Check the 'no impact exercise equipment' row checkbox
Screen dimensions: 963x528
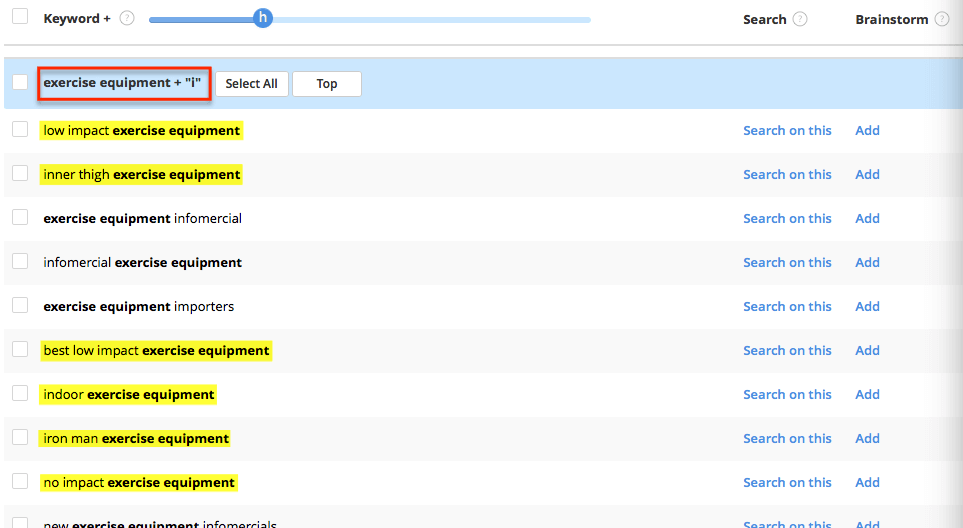coord(20,481)
